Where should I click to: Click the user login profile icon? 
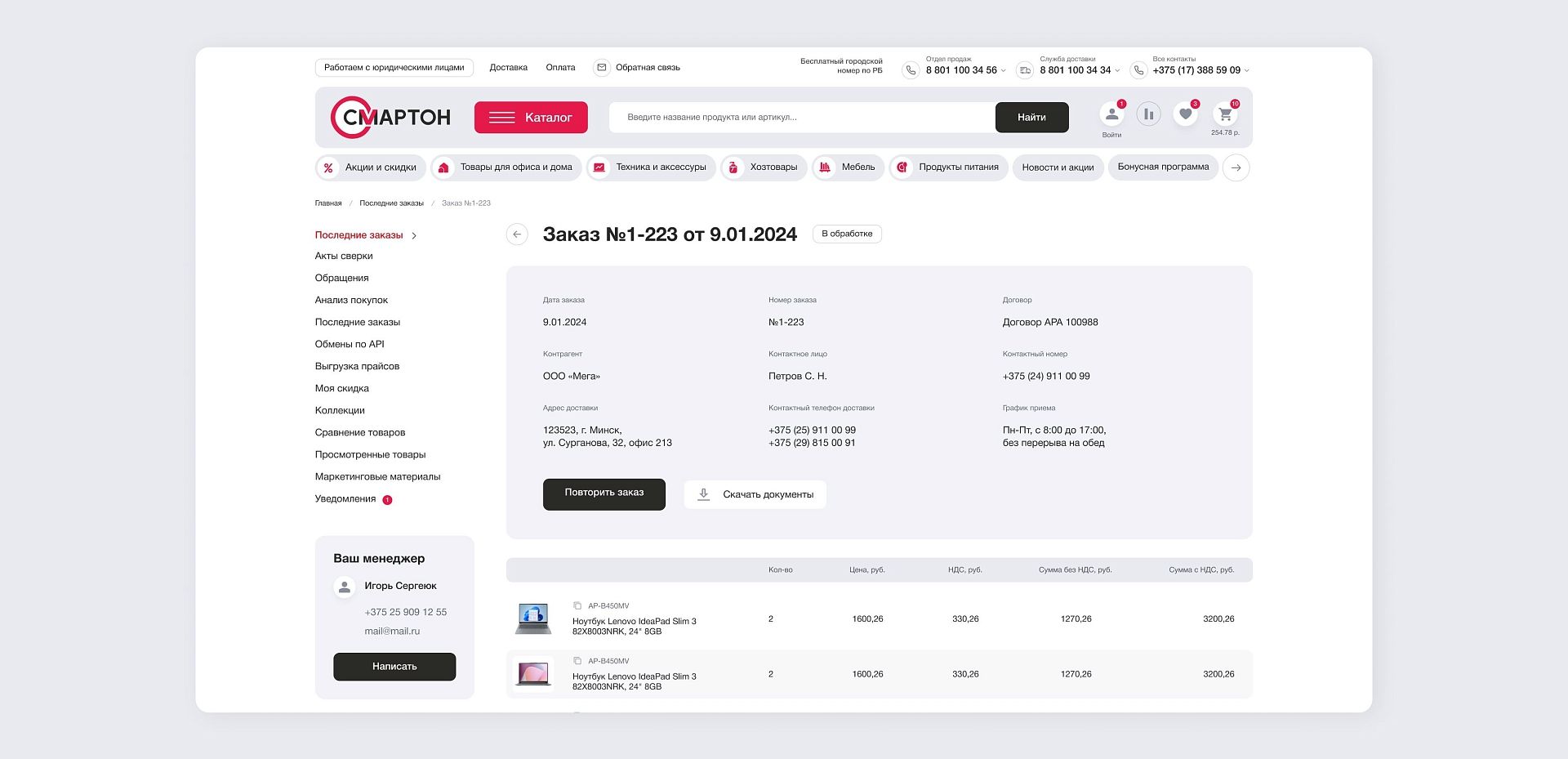1111,114
